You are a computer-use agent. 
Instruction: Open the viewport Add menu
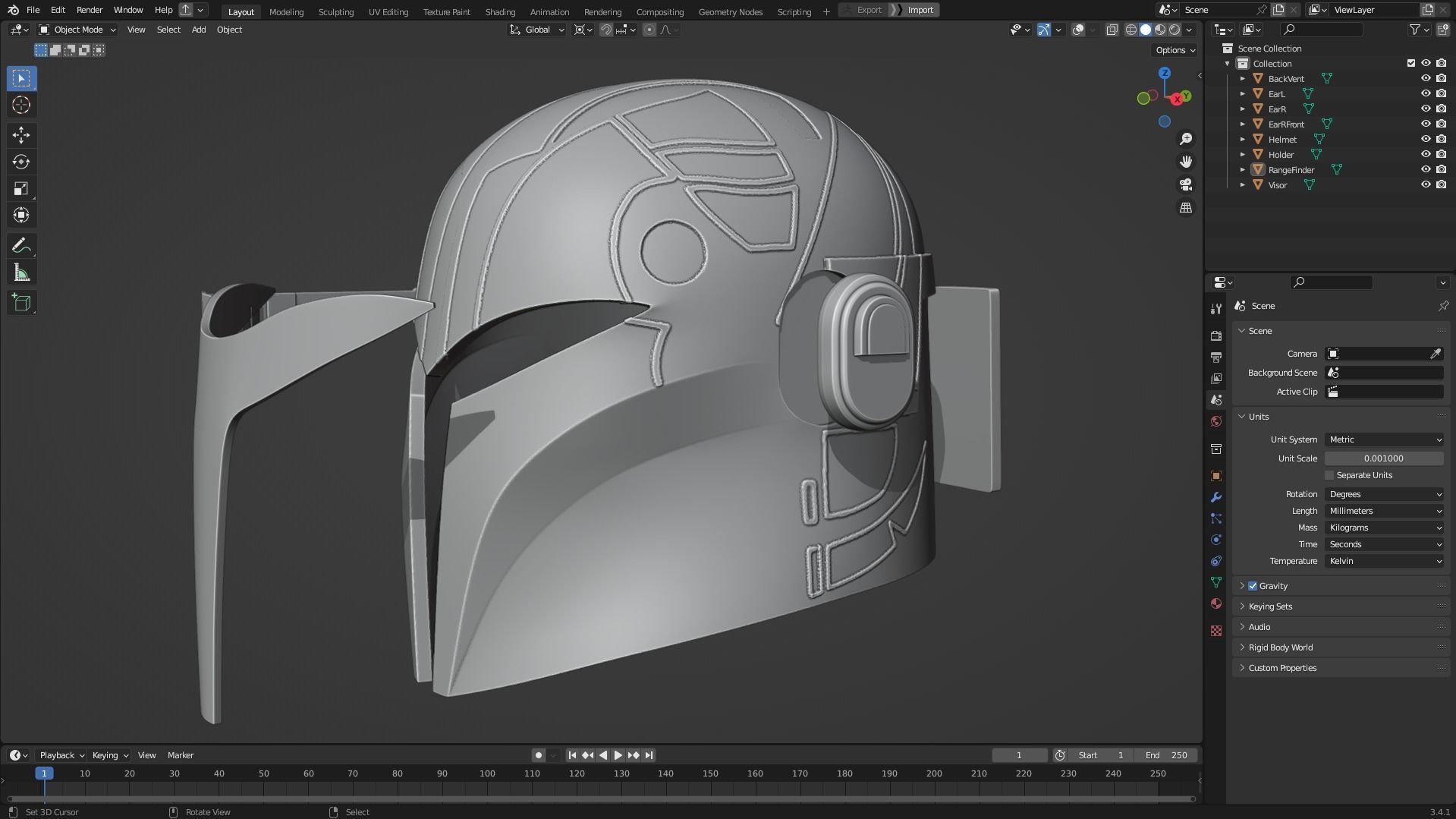click(199, 30)
